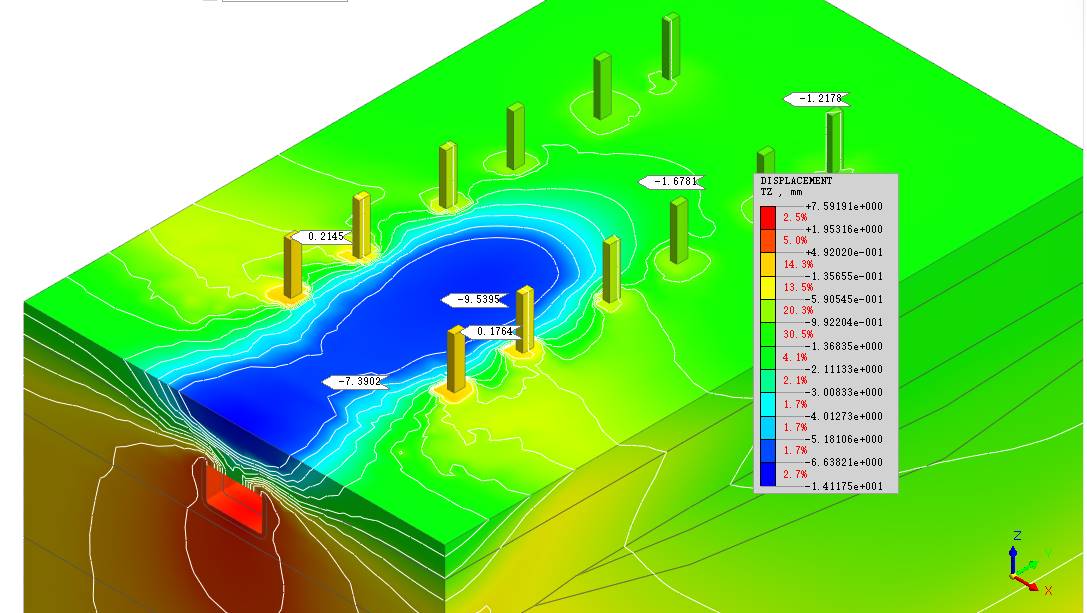Pick the -9.5395 displacement value tag
Image resolution: width=1087 pixels, height=613 pixels.
(x=475, y=300)
